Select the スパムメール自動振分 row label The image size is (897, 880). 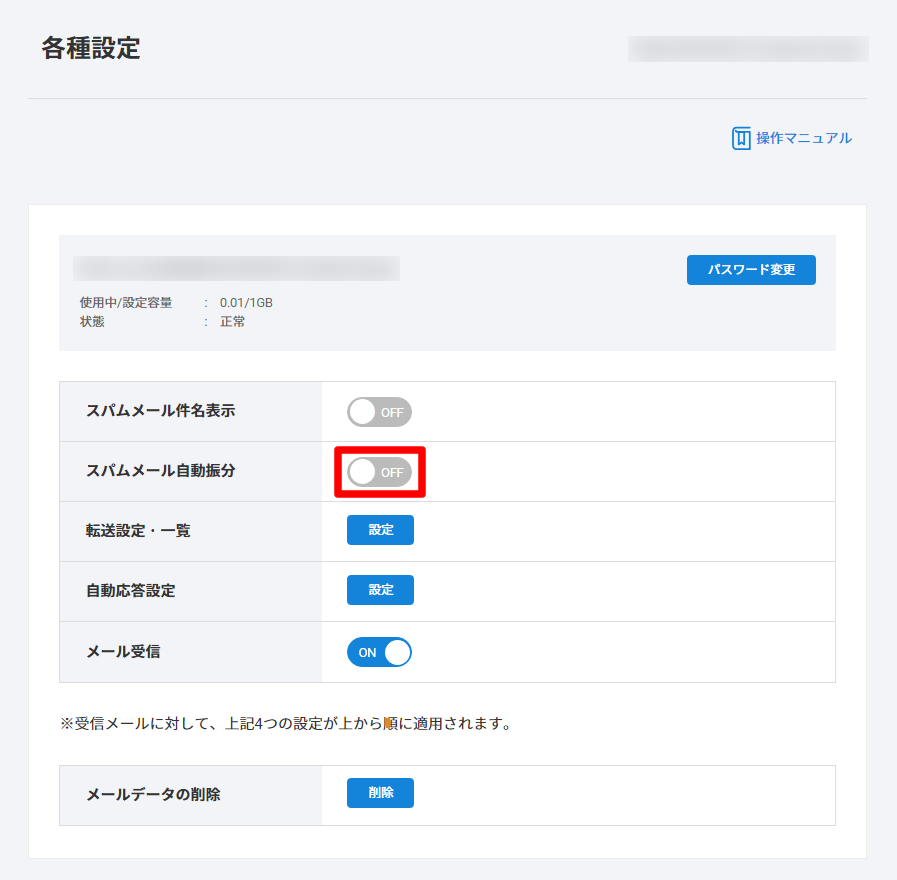[x=161, y=471]
